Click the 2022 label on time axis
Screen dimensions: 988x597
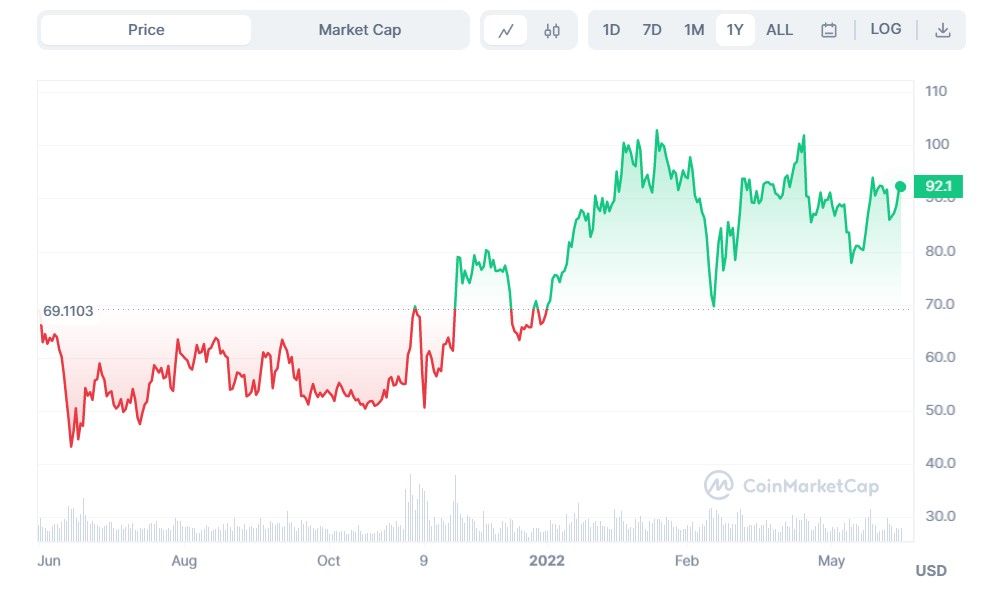pyautogui.click(x=547, y=560)
